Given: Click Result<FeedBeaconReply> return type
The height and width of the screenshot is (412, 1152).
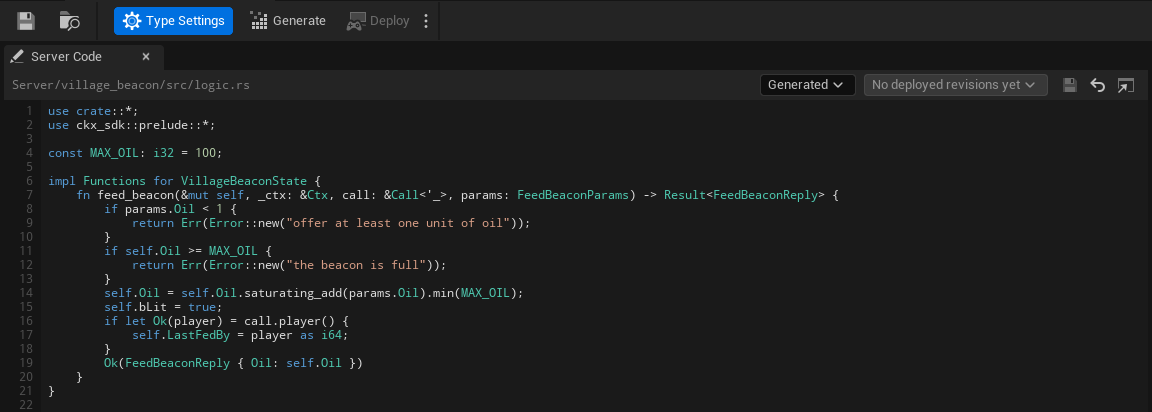Looking at the screenshot, I should 744,195.
